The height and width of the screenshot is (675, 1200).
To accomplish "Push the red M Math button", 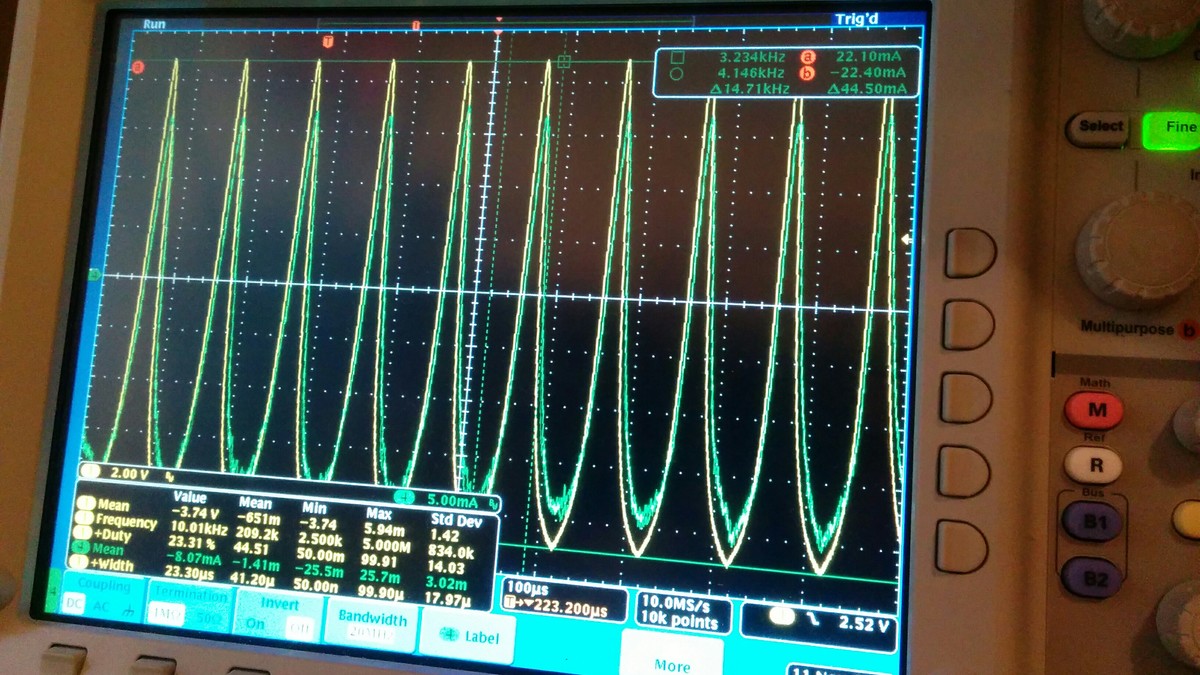I will tap(1094, 410).
